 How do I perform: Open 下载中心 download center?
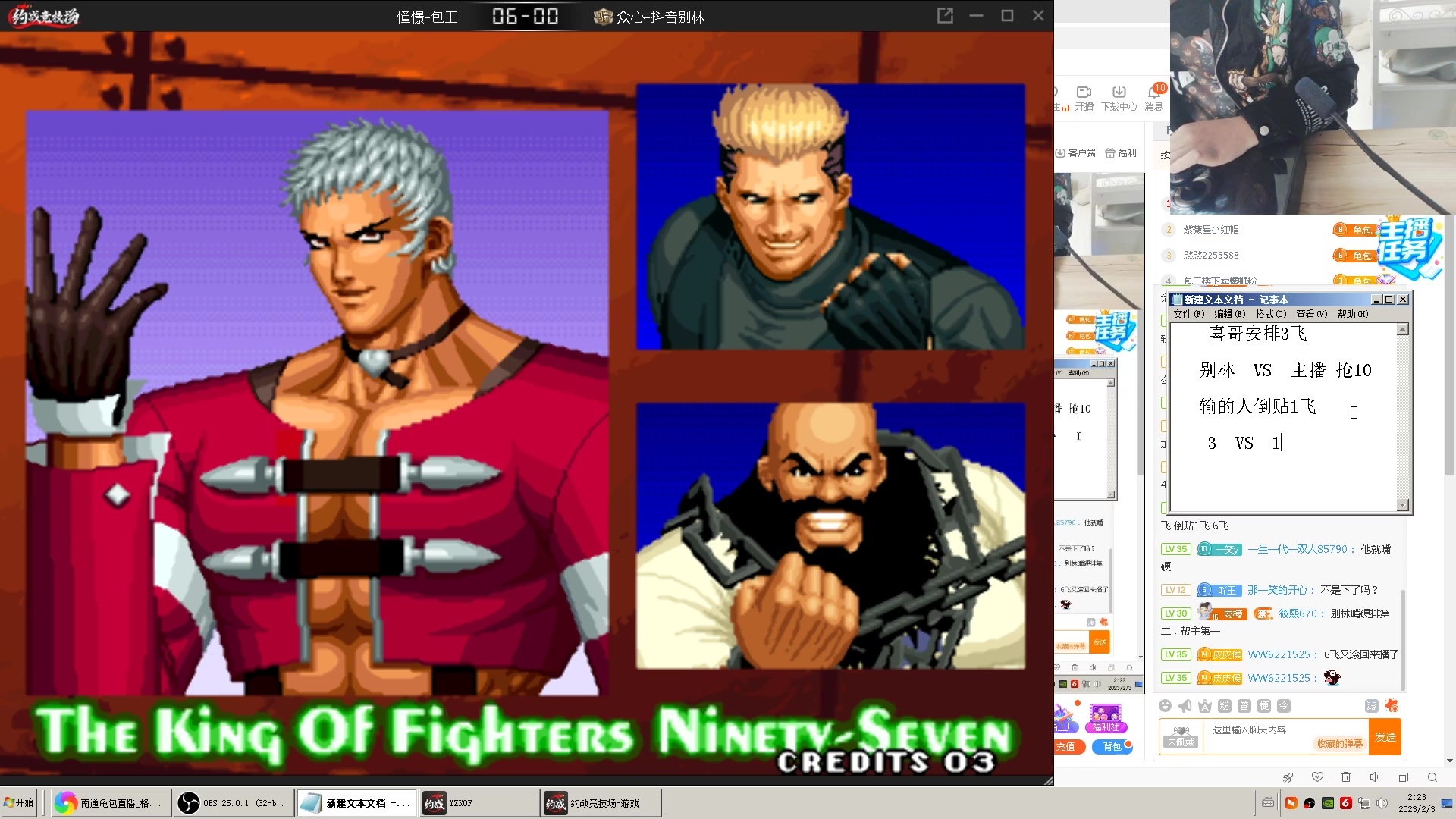click(x=1119, y=98)
